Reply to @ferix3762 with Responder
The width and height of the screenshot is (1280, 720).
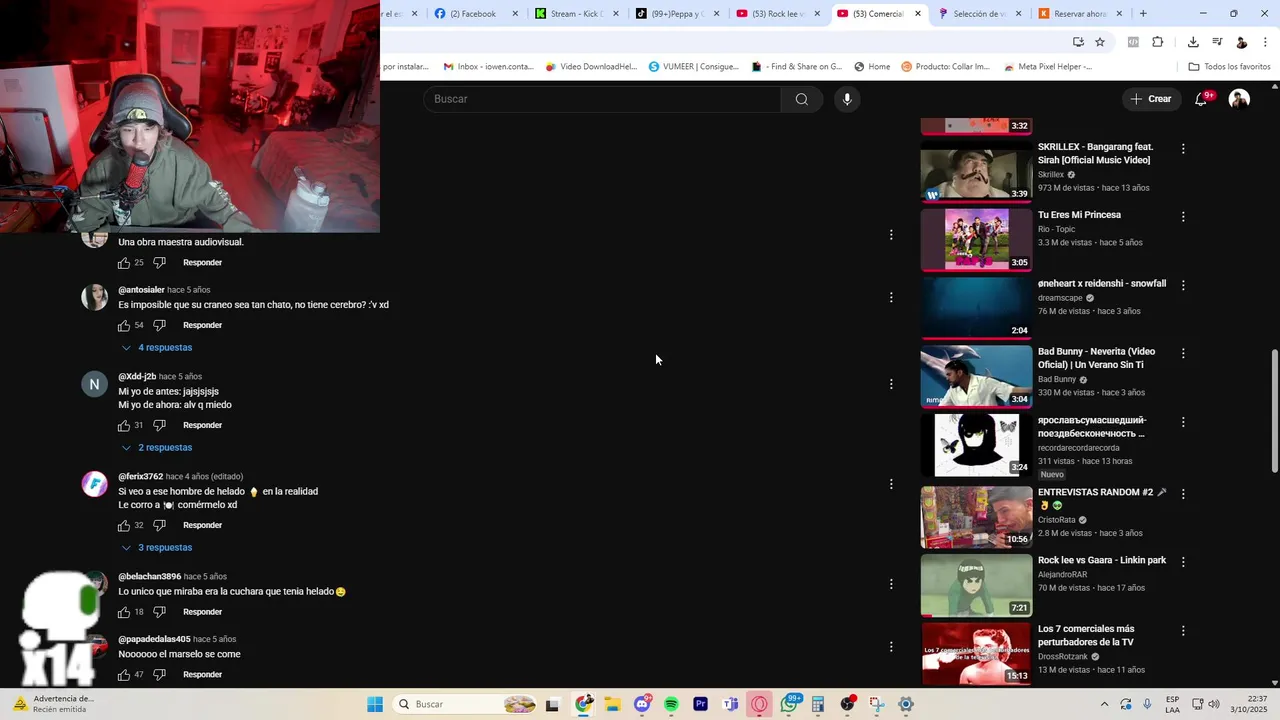[x=202, y=525]
